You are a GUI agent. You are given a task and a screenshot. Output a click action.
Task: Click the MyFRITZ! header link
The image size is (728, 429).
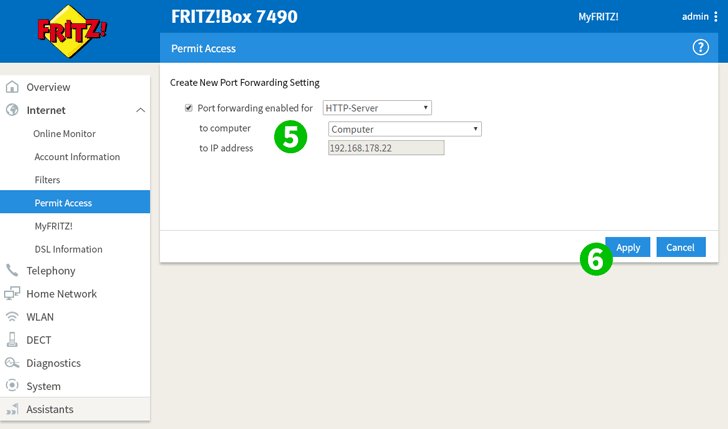pyautogui.click(x=598, y=17)
